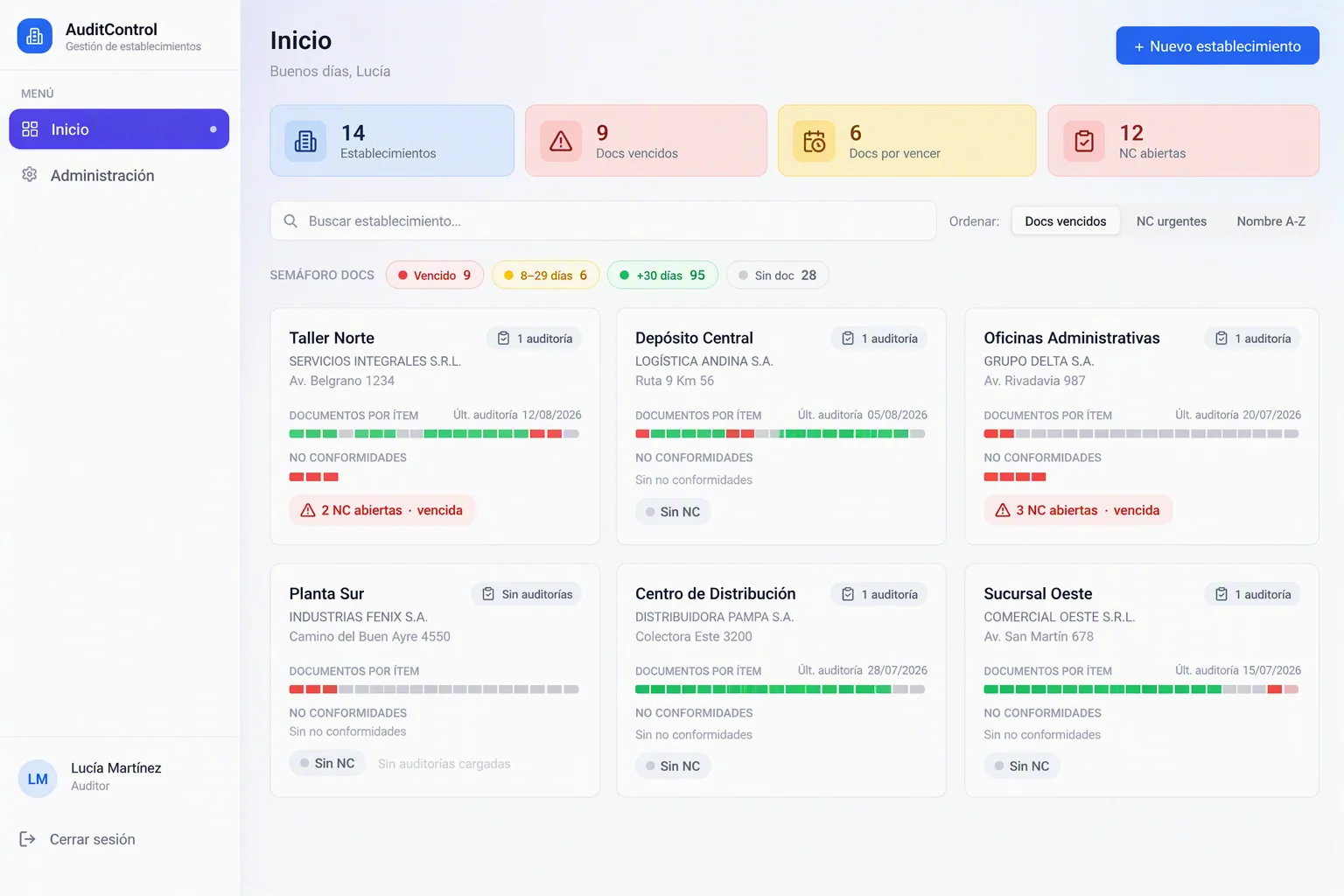Click the Establecimientos building icon in stats card
Viewport: 1344px width, 896px height.
(305, 141)
